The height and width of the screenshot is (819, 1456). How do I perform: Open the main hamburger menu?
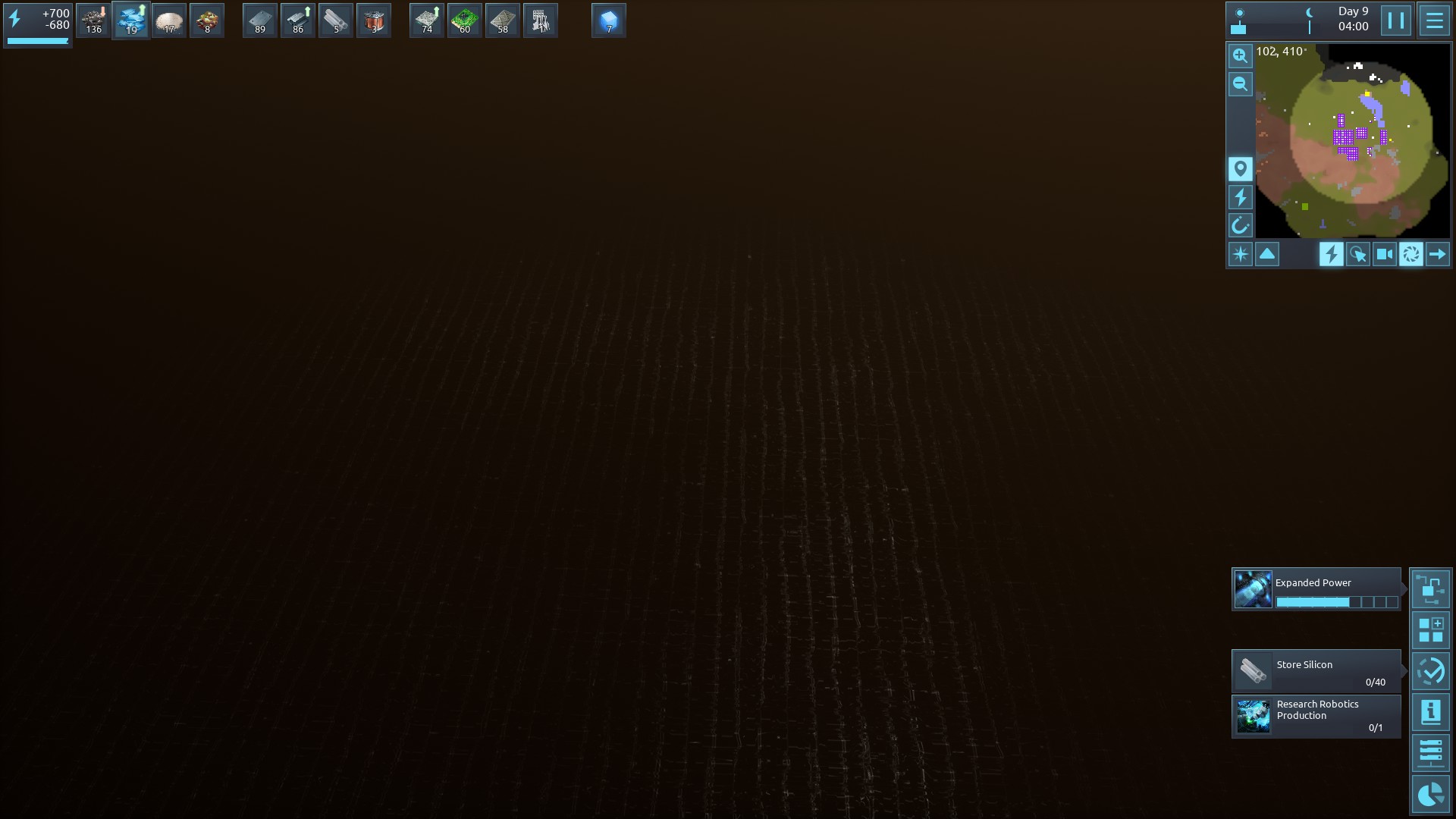(1434, 20)
